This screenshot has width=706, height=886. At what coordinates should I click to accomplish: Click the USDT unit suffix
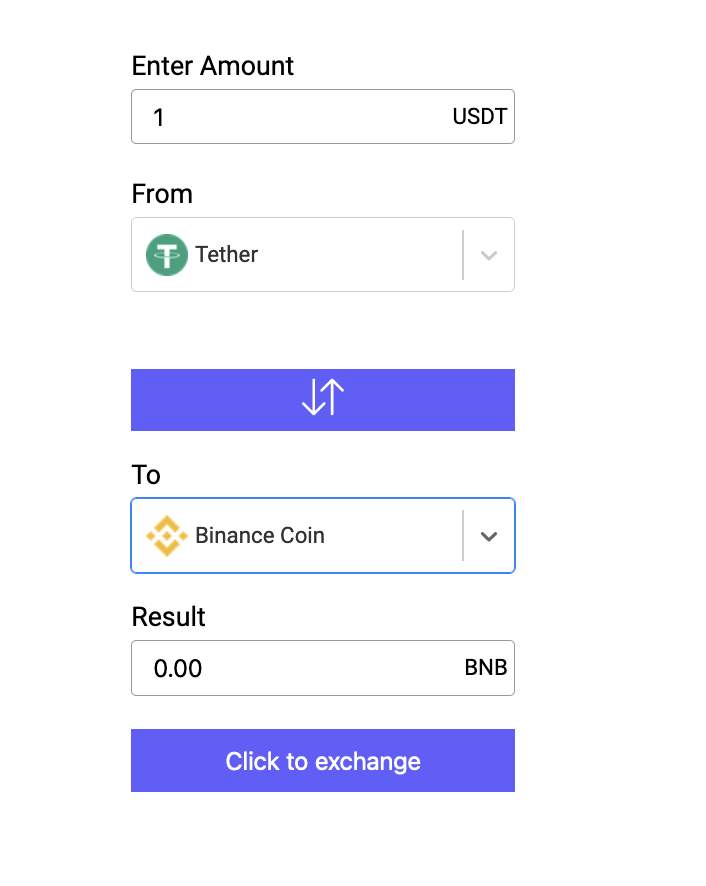pos(479,116)
